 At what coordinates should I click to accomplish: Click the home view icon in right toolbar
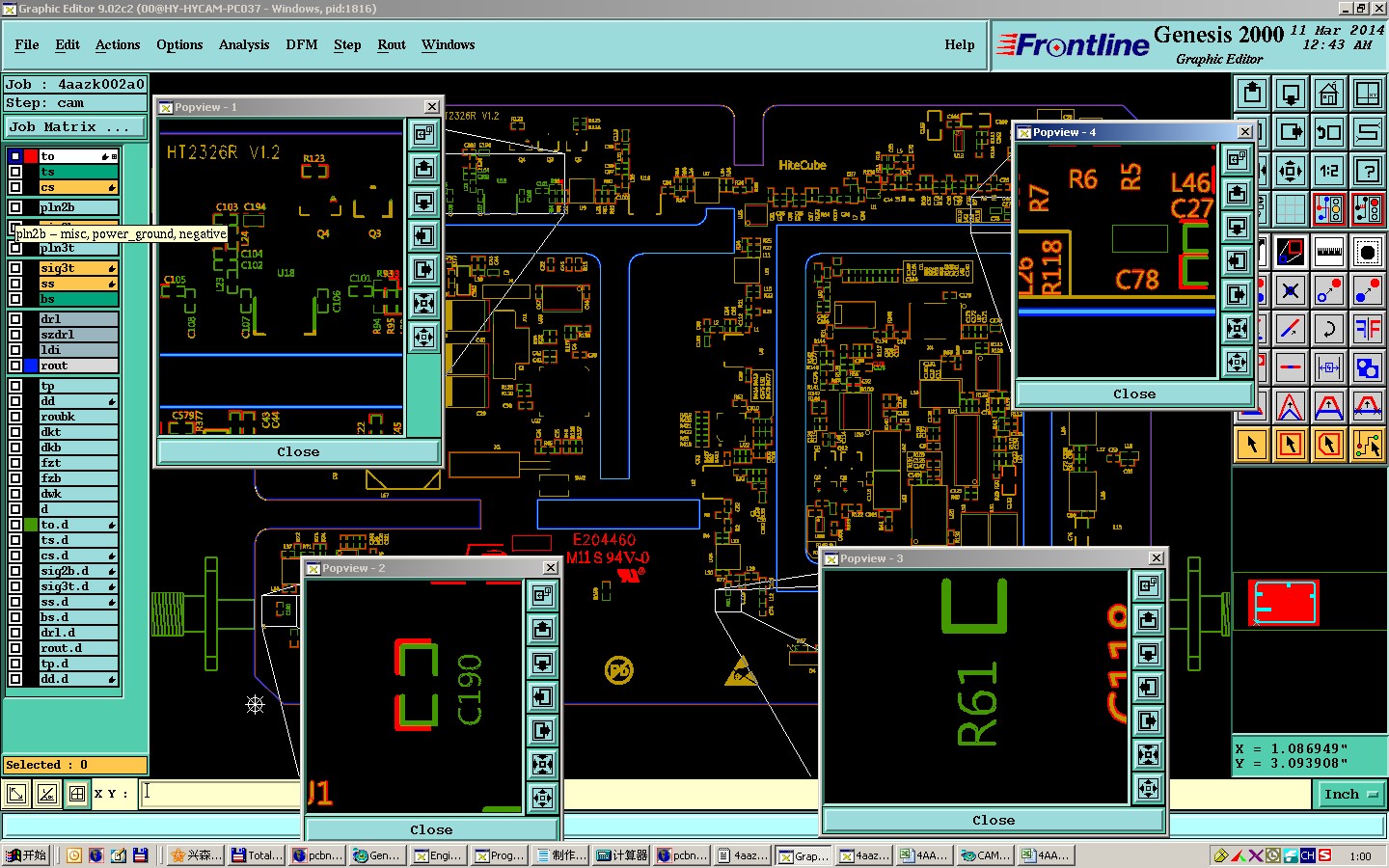(1329, 94)
